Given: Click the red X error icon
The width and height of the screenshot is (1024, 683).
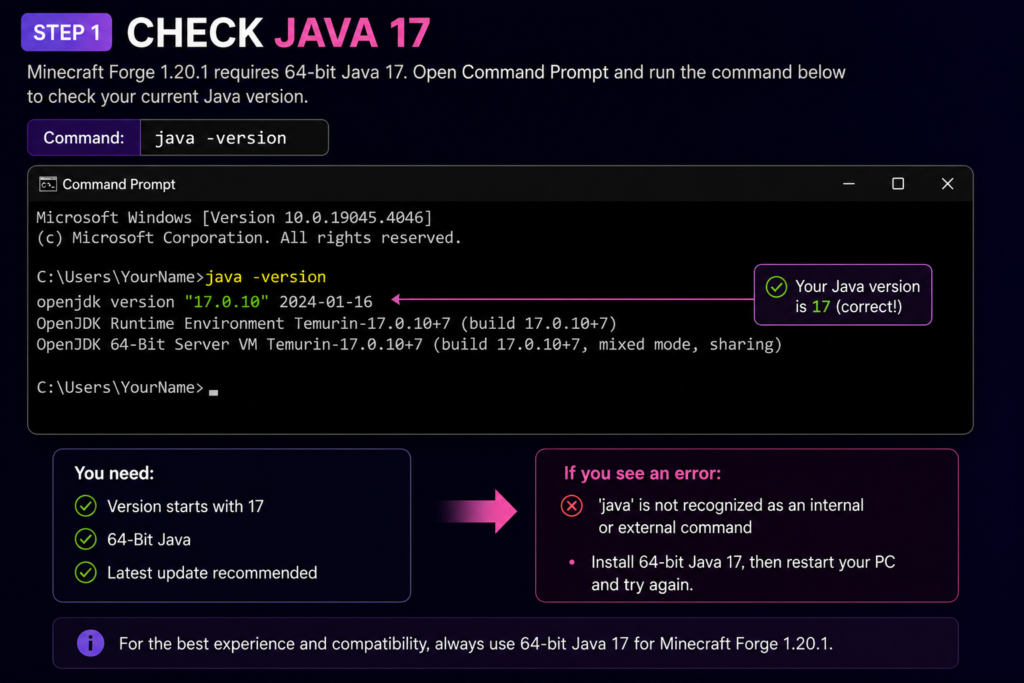Looking at the screenshot, I should point(571,506).
